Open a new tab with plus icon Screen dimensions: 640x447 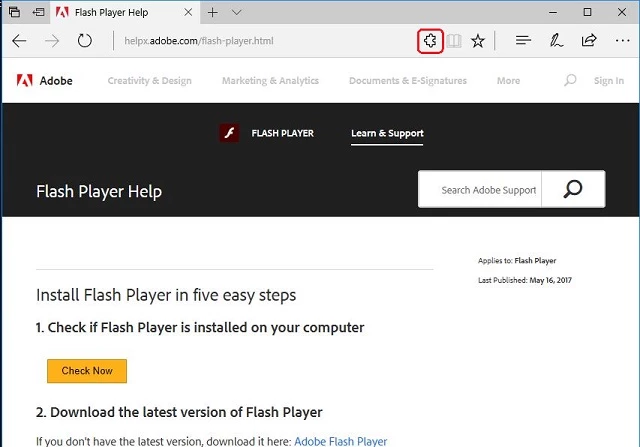coord(213,13)
